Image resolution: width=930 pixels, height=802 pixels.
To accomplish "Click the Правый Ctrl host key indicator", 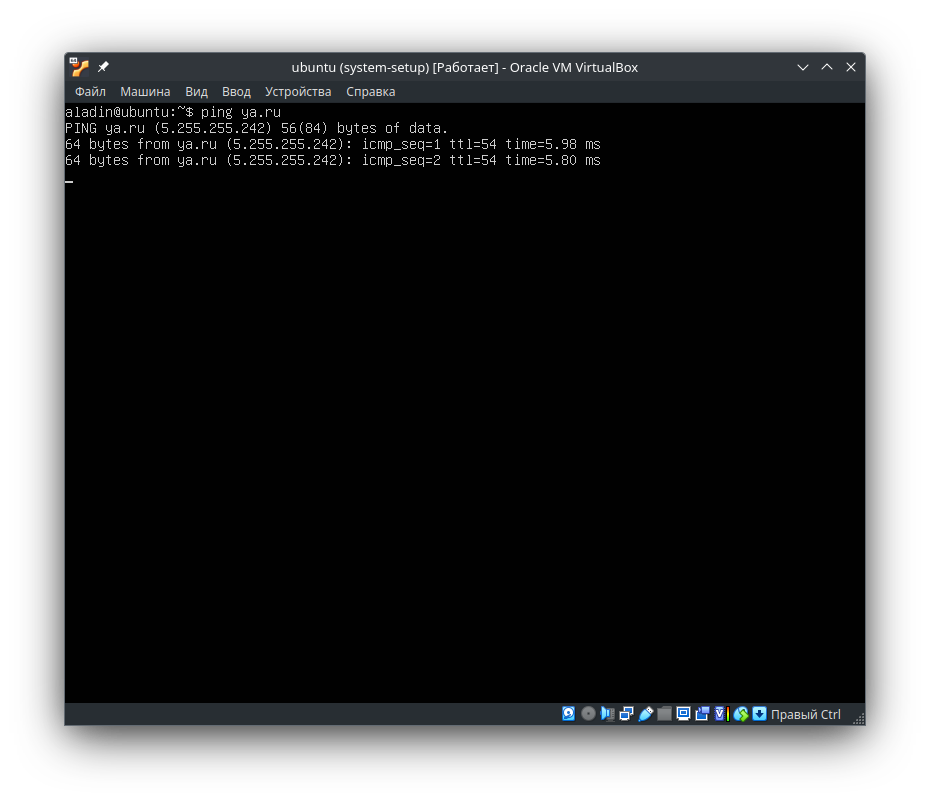I will click(x=806, y=714).
